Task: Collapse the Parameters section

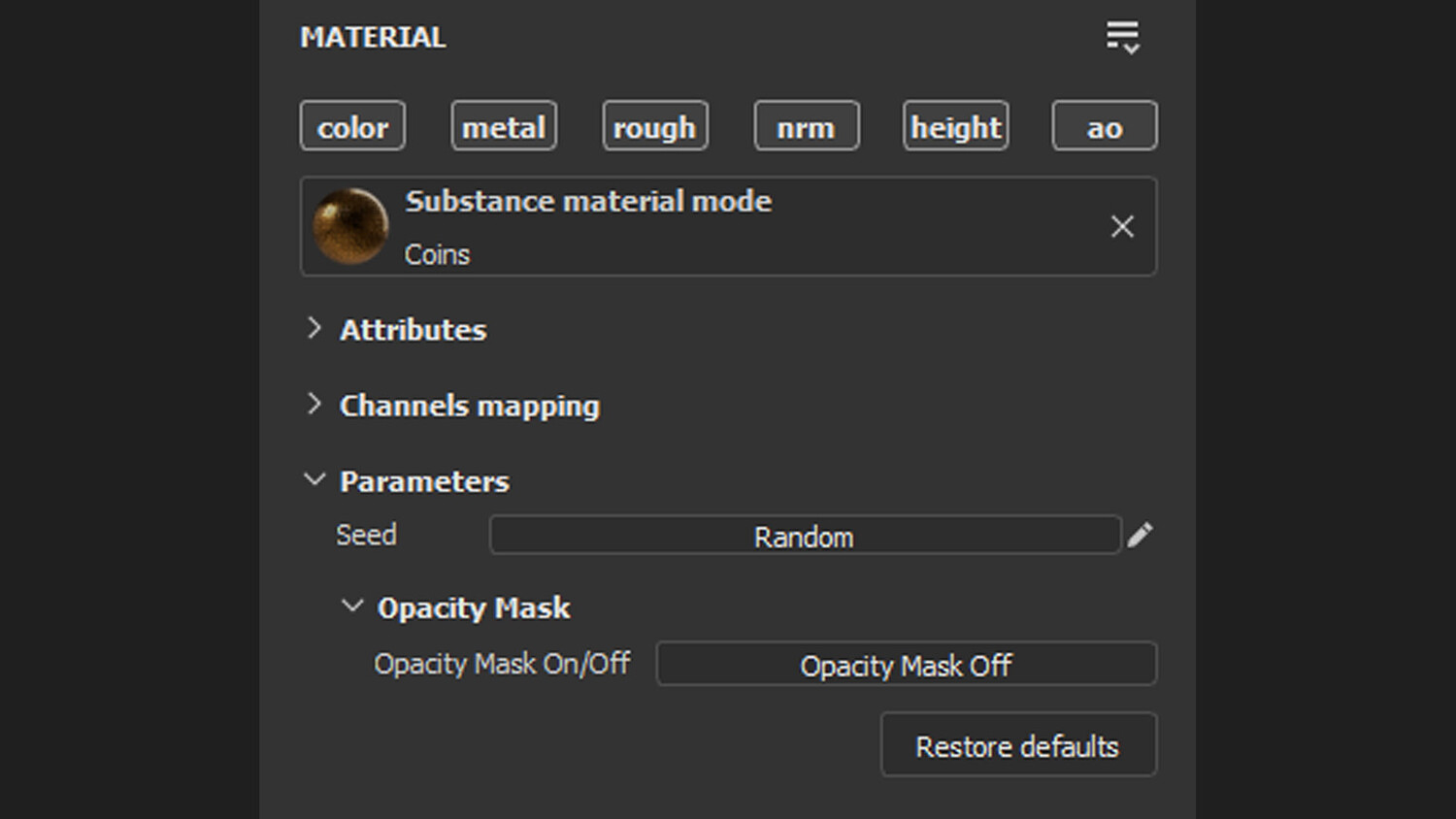Action: coord(314,480)
